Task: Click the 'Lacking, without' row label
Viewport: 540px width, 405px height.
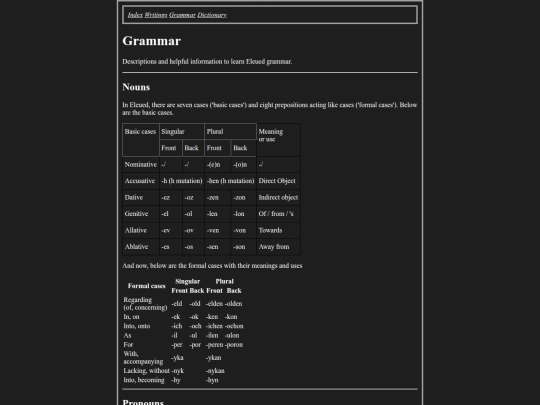Action: point(146,371)
